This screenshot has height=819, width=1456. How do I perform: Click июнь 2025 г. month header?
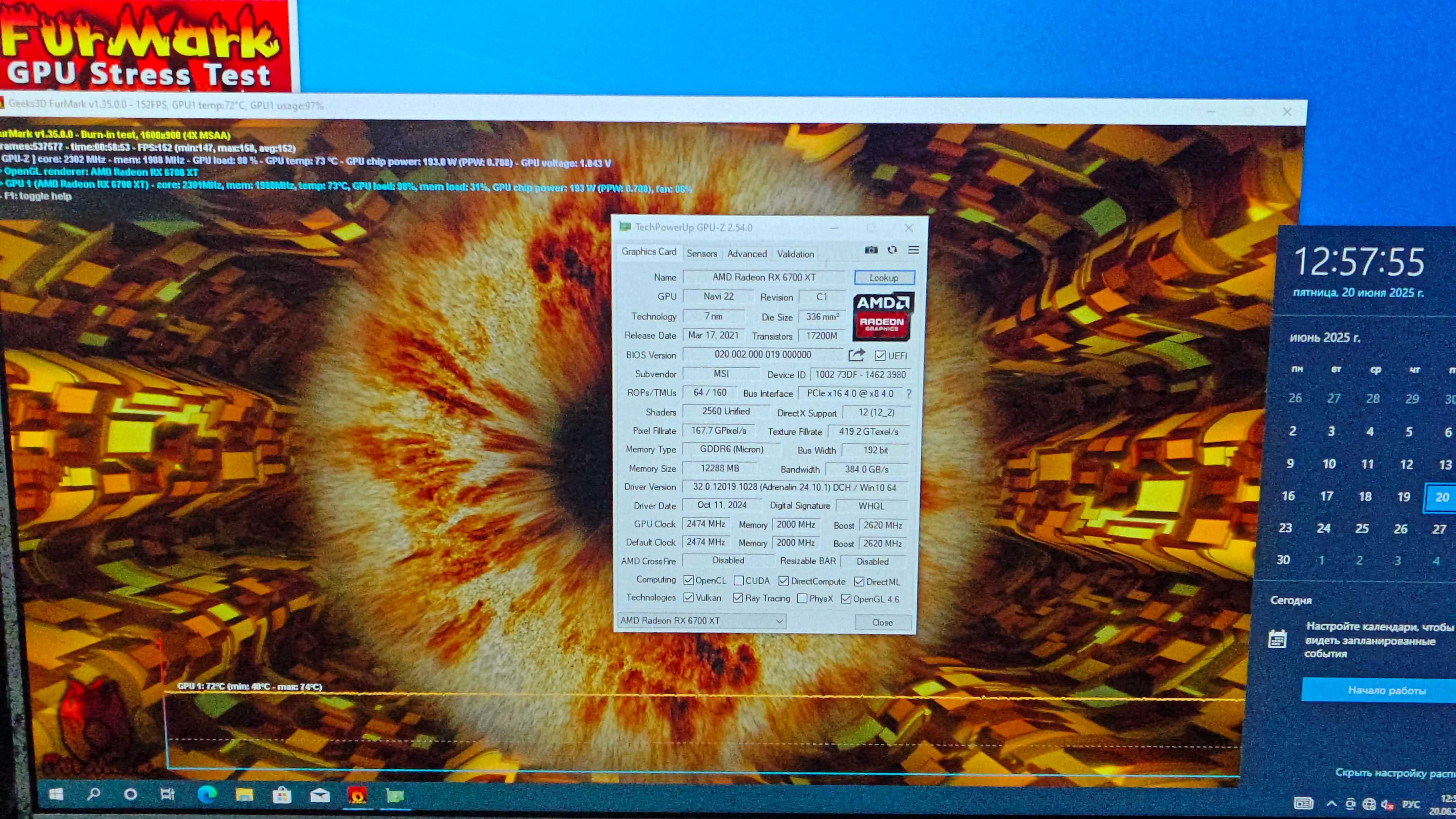tap(1325, 338)
